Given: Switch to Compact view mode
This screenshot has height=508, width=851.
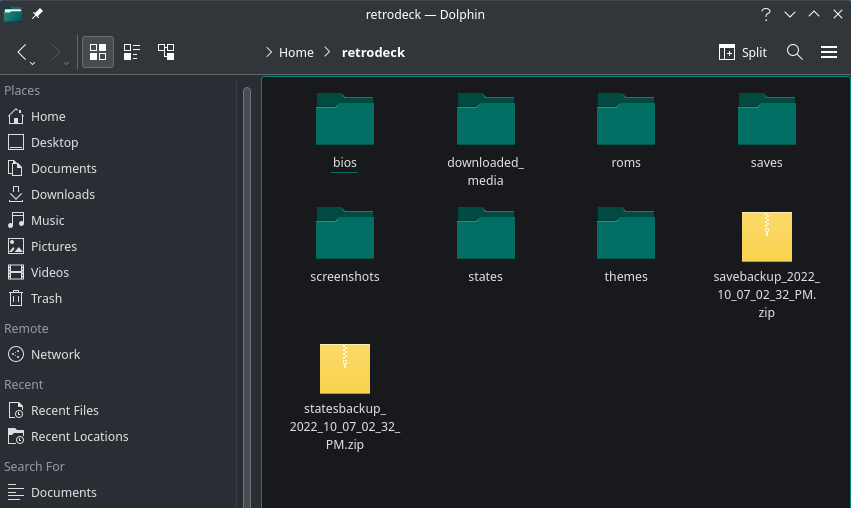Looking at the screenshot, I should tap(132, 52).
